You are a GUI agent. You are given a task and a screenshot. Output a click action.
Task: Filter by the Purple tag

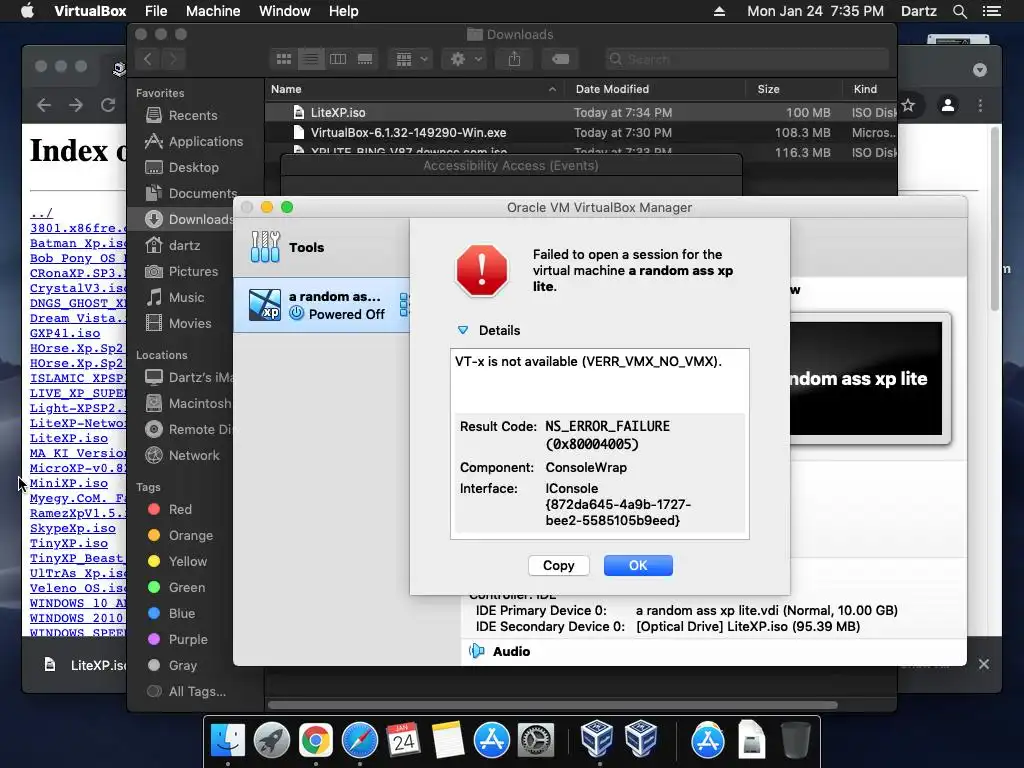point(178,640)
